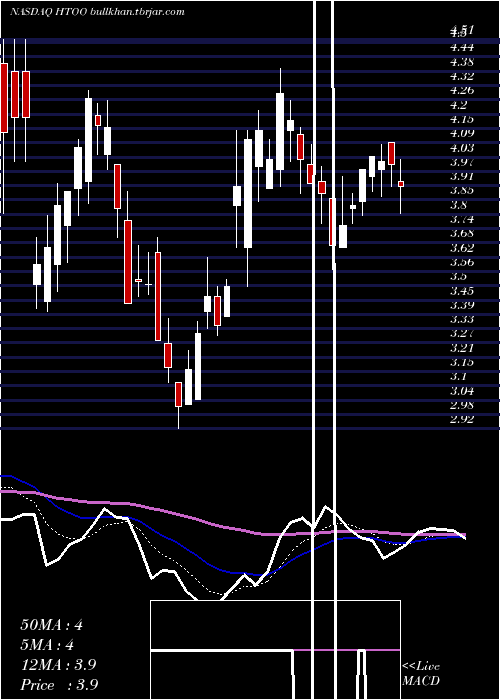Screen dimensions: 500x700
Task: Click the 3.91 price axis label
Action: 462,176
